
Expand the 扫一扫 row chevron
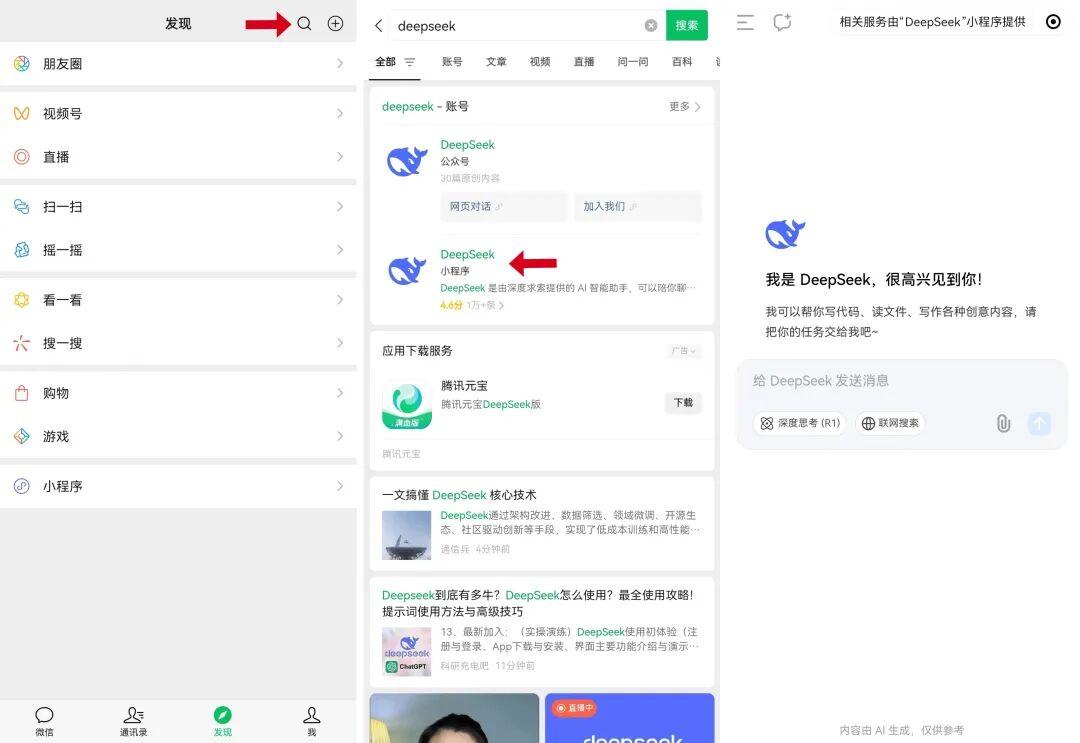coord(340,207)
